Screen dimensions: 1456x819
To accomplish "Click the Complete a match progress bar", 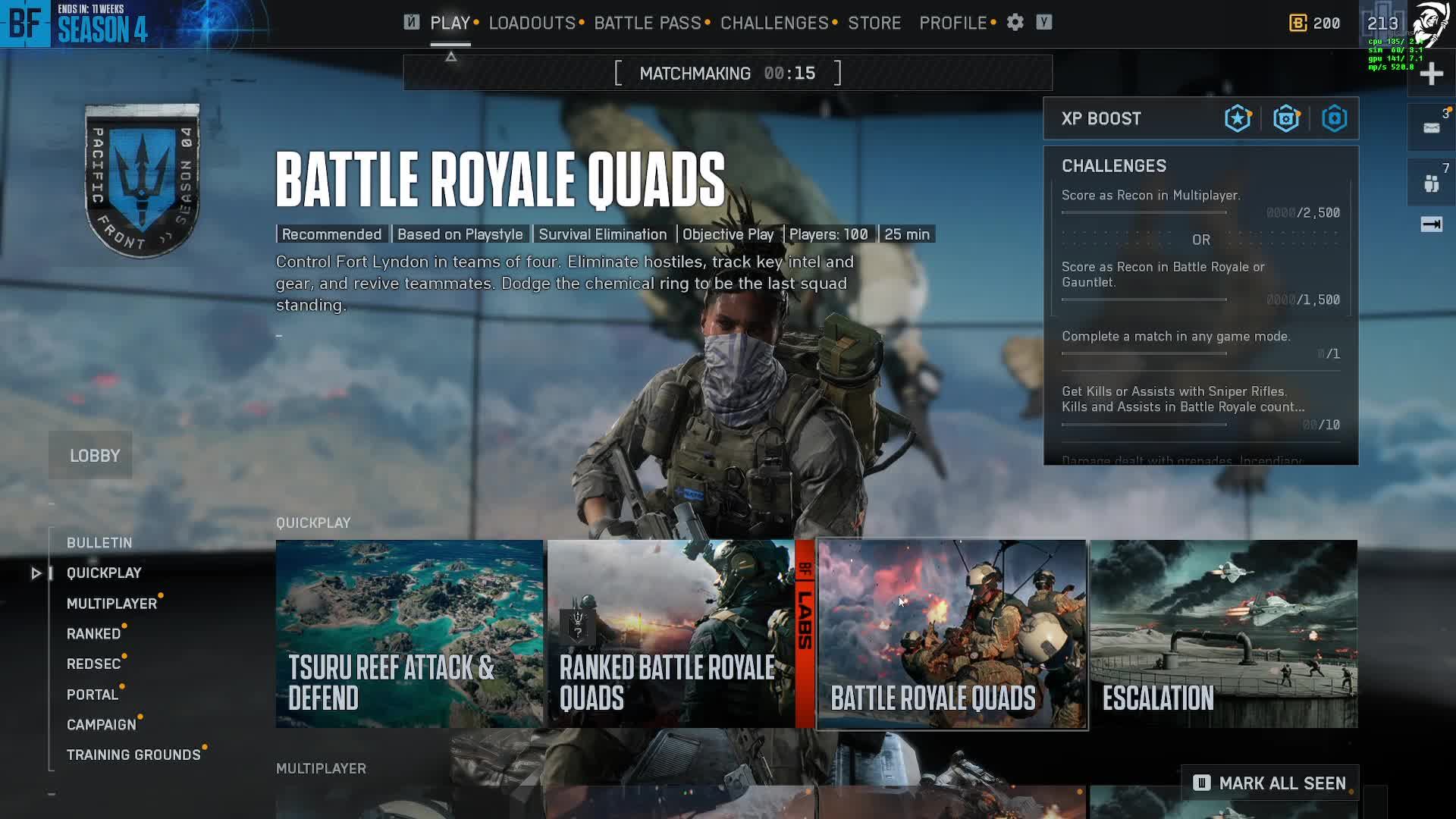I will coord(1144,354).
